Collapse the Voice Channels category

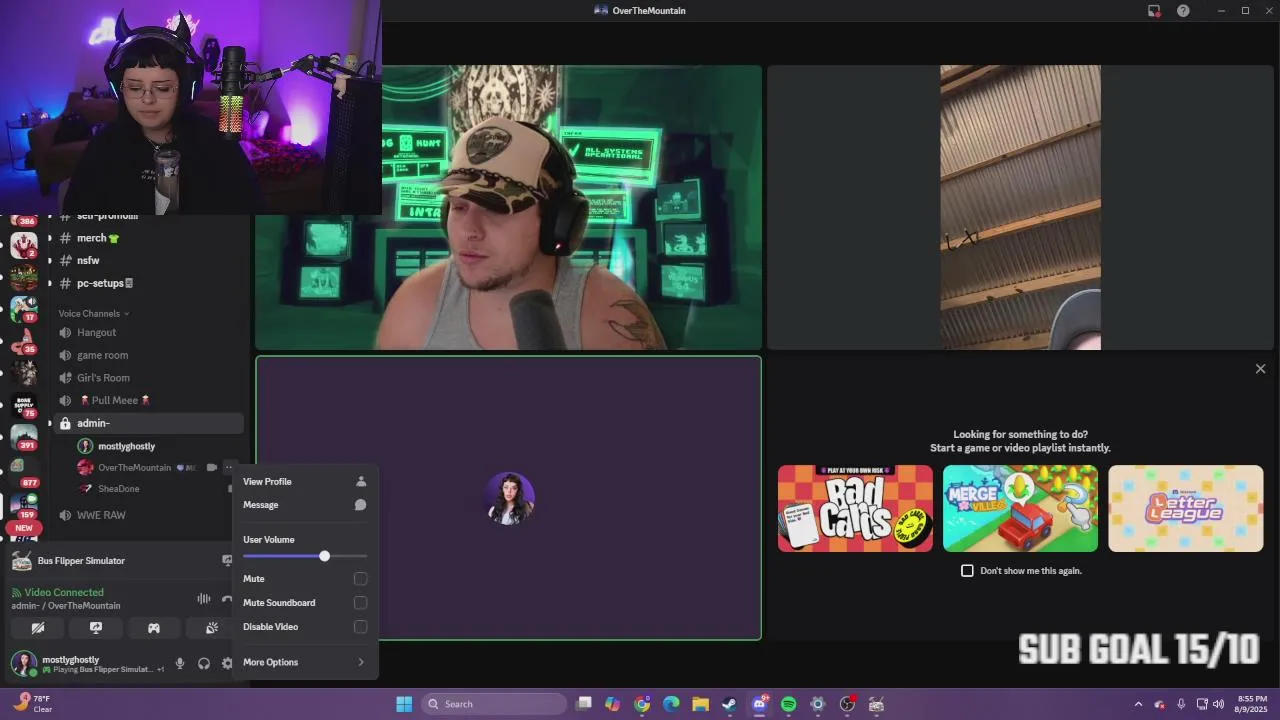tap(94, 314)
